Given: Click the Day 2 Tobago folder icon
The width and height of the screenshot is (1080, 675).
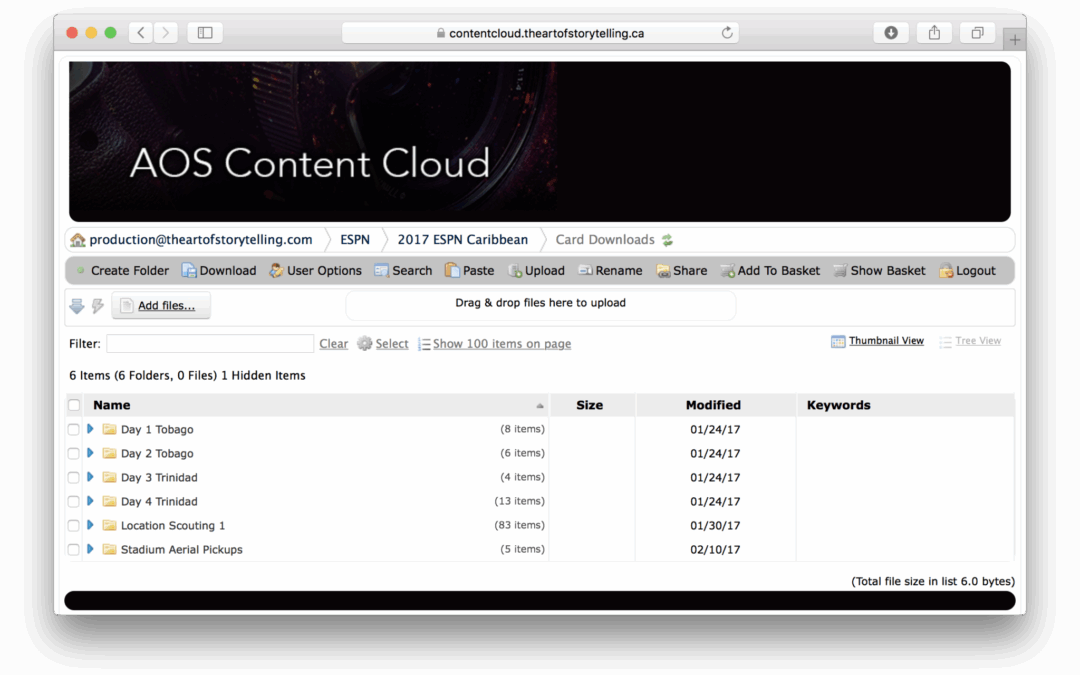Looking at the screenshot, I should pyautogui.click(x=109, y=453).
